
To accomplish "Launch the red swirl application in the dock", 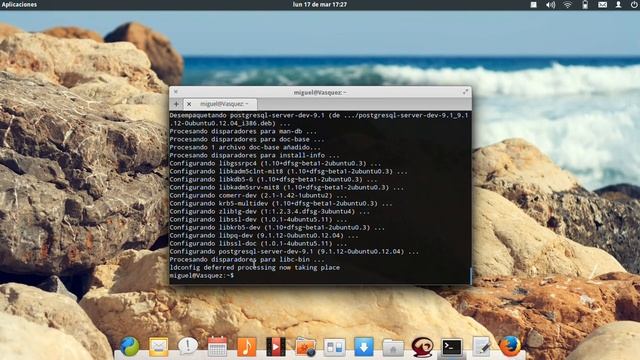I will [x=422, y=347].
